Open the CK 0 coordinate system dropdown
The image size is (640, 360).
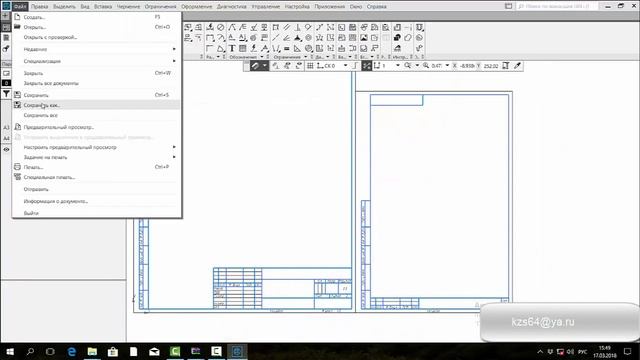[x=345, y=66]
